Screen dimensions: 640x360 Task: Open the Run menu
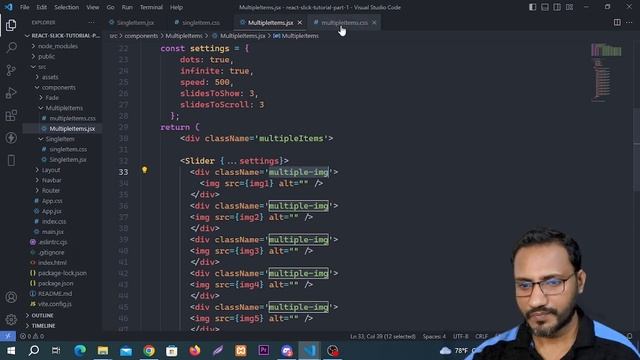pos(127,7)
